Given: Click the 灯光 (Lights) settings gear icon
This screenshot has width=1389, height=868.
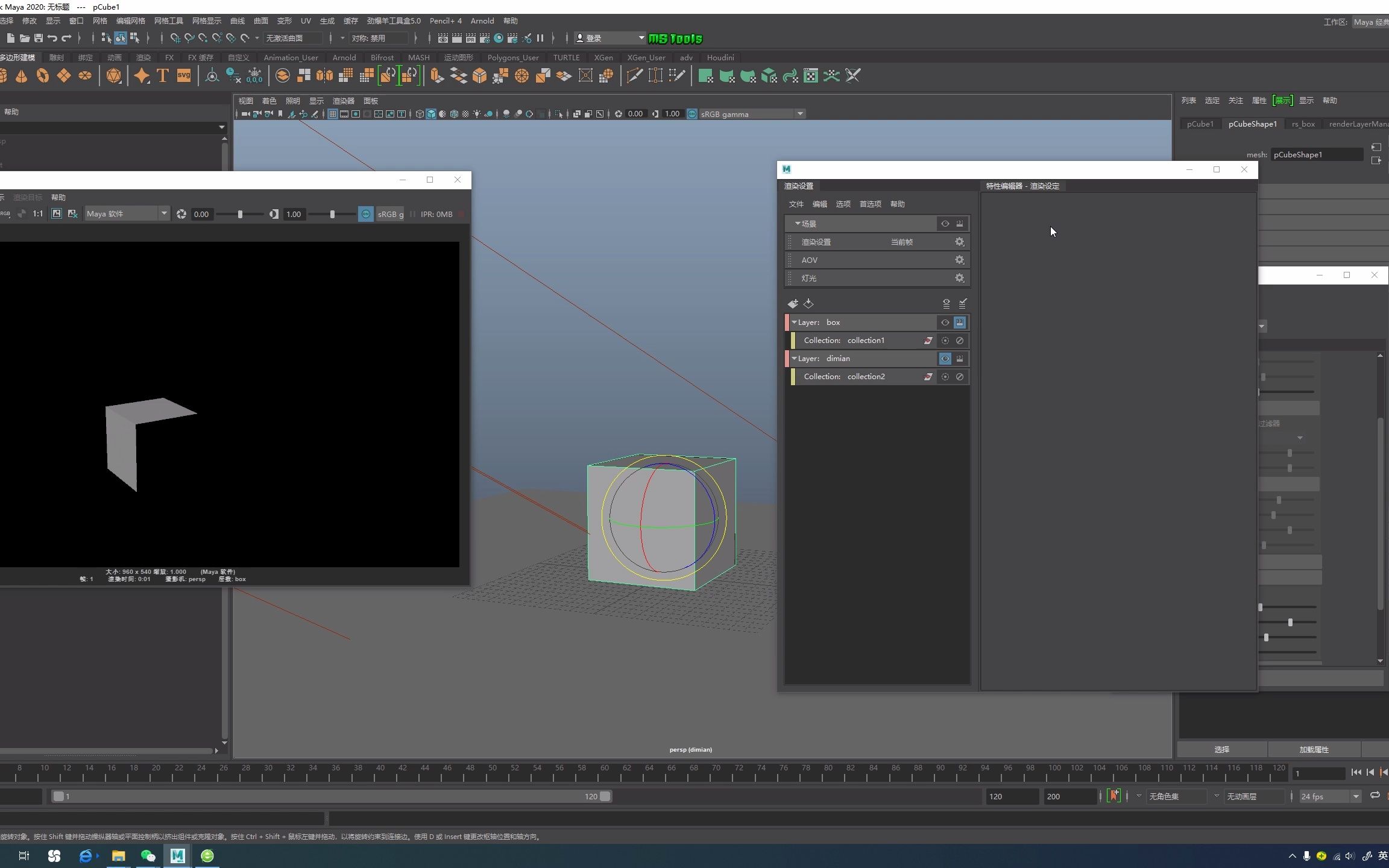Looking at the screenshot, I should click(x=959, y=278).
